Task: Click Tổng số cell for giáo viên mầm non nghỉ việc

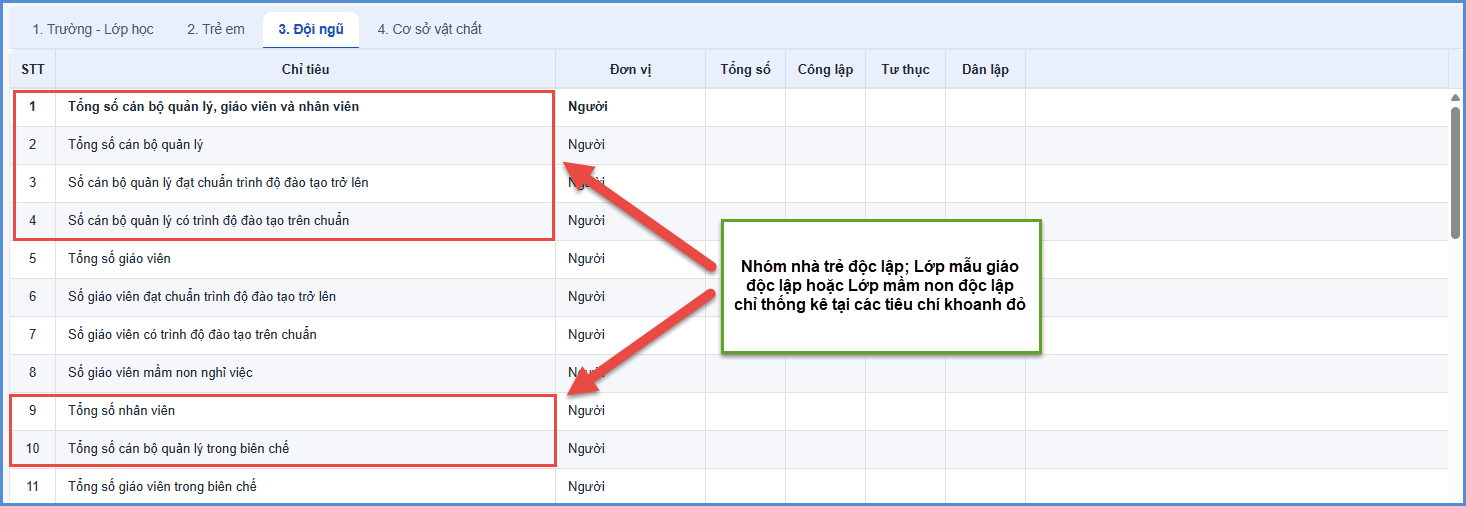Action: pos(746,373)
